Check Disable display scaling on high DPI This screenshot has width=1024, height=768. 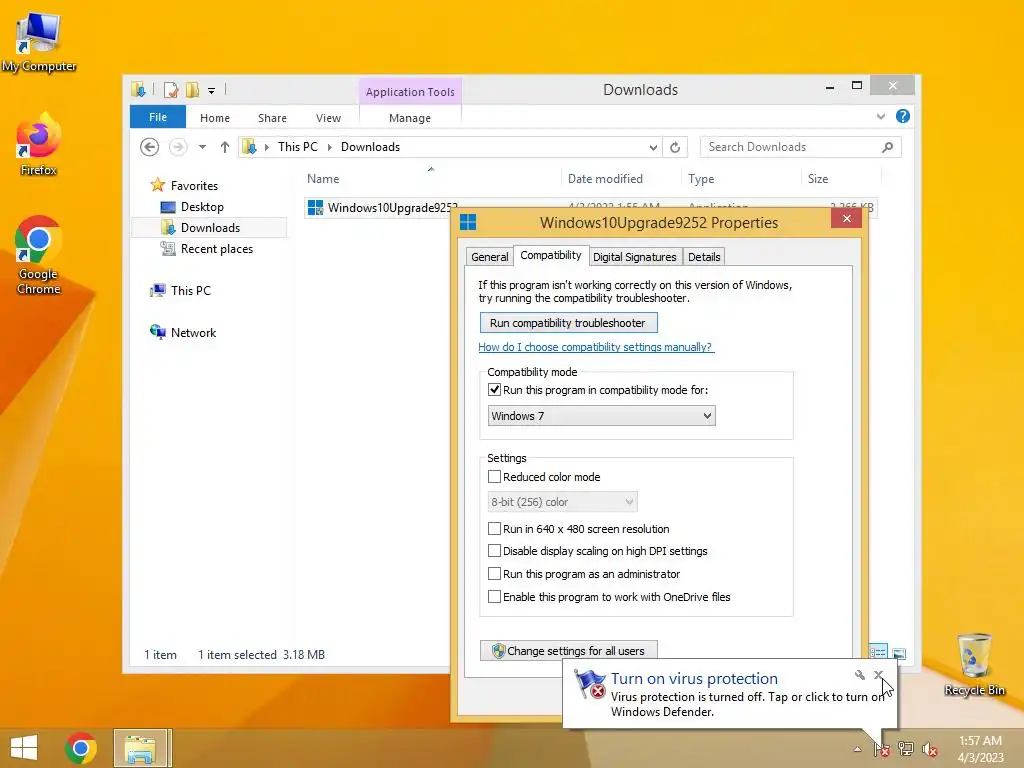(x=494, y=551)
